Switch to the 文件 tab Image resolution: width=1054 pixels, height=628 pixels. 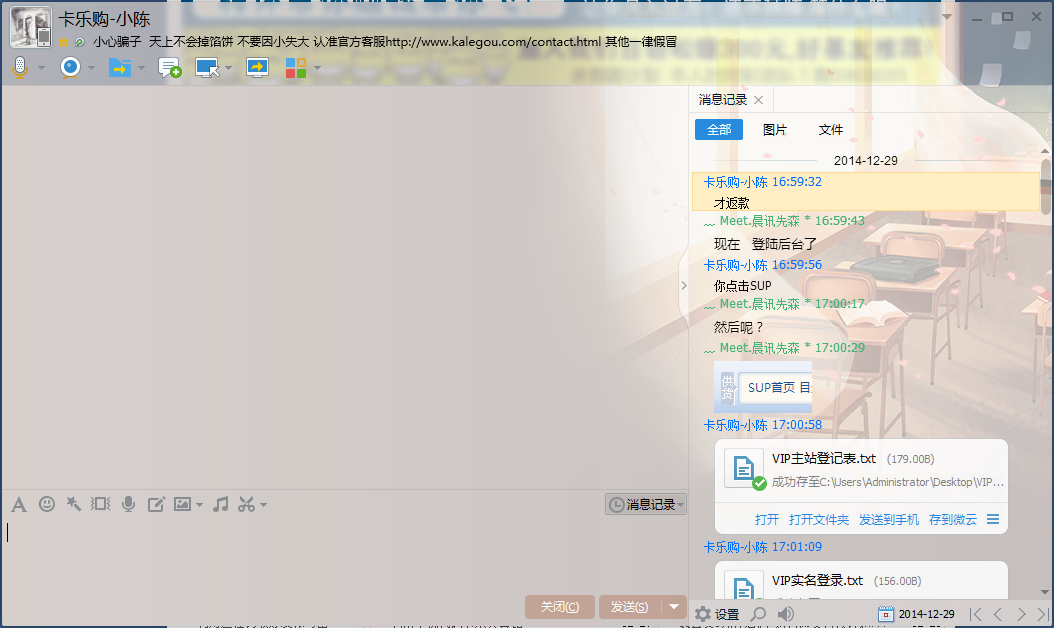pyautogui.click(x=830, y=129)
